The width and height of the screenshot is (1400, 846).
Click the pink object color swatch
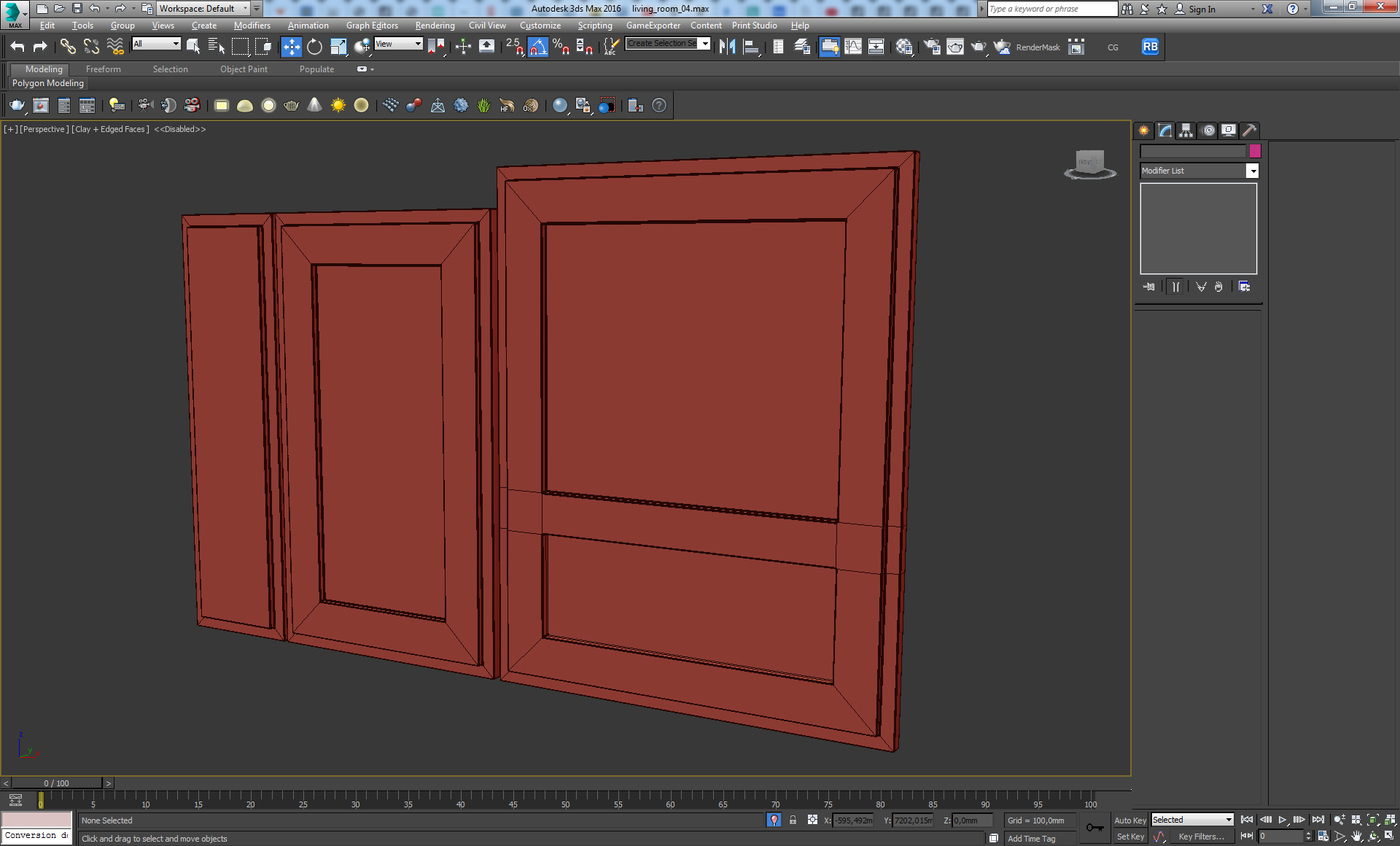pos(1255,151)
